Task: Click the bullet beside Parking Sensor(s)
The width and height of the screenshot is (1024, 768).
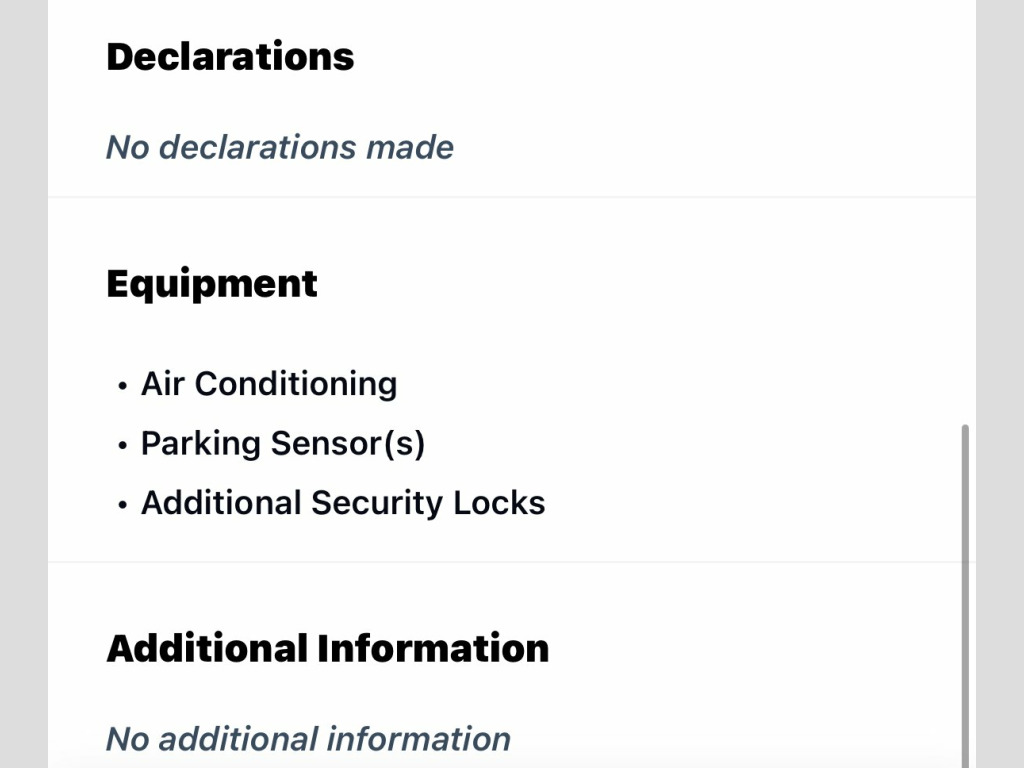Action: click(x=122, y=445)
